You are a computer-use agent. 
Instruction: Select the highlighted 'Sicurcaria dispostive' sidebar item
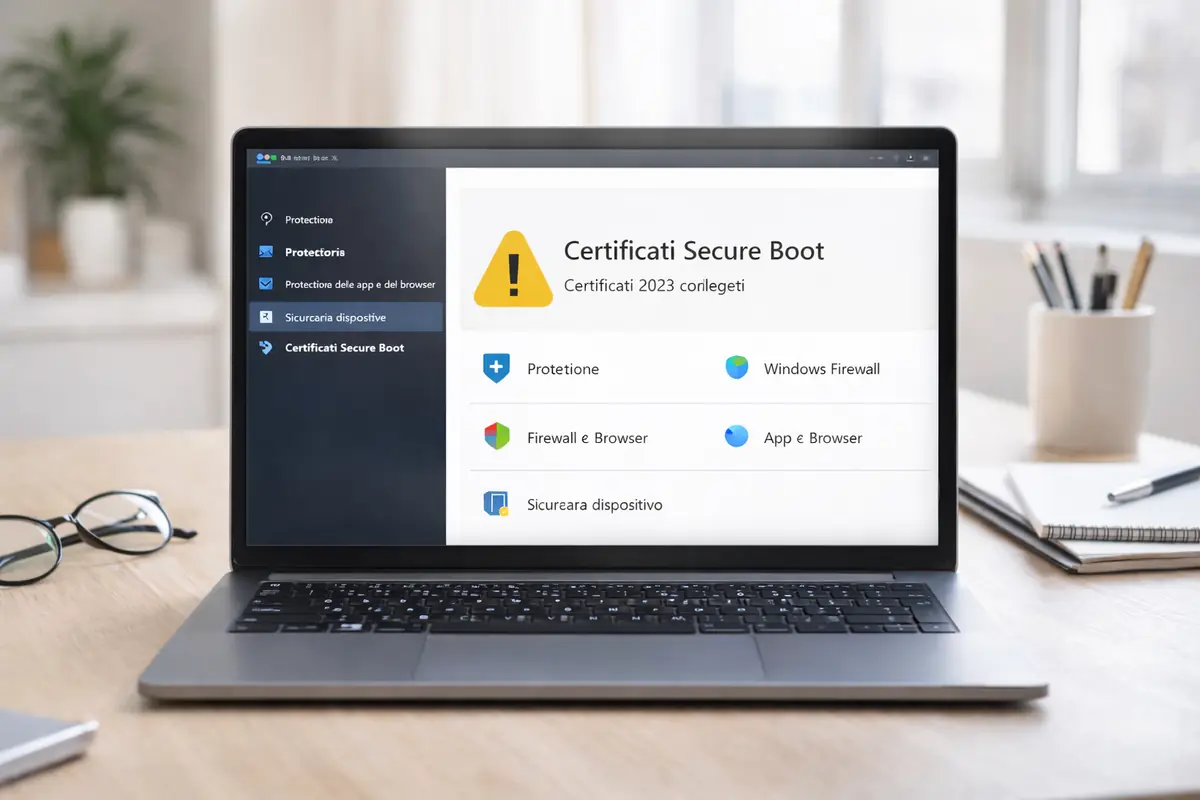coord(335,317)
